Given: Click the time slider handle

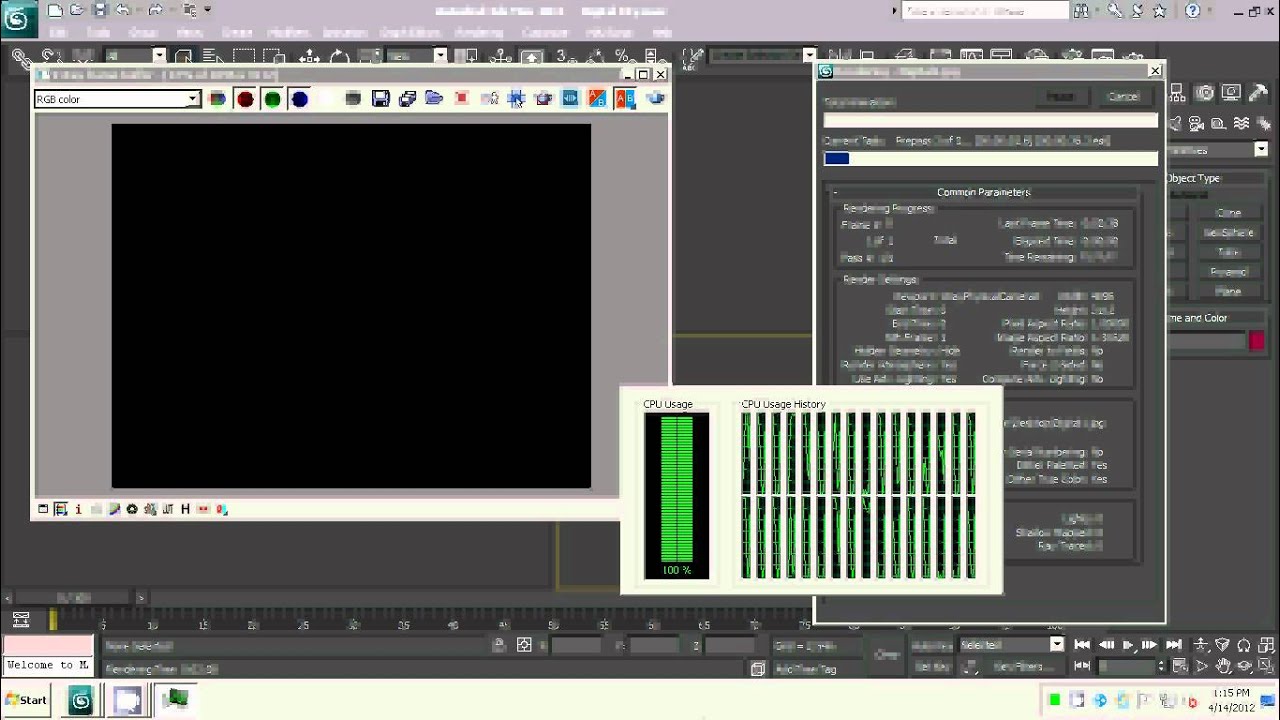Looking at the screenshot, I should [x=75, y=598].
